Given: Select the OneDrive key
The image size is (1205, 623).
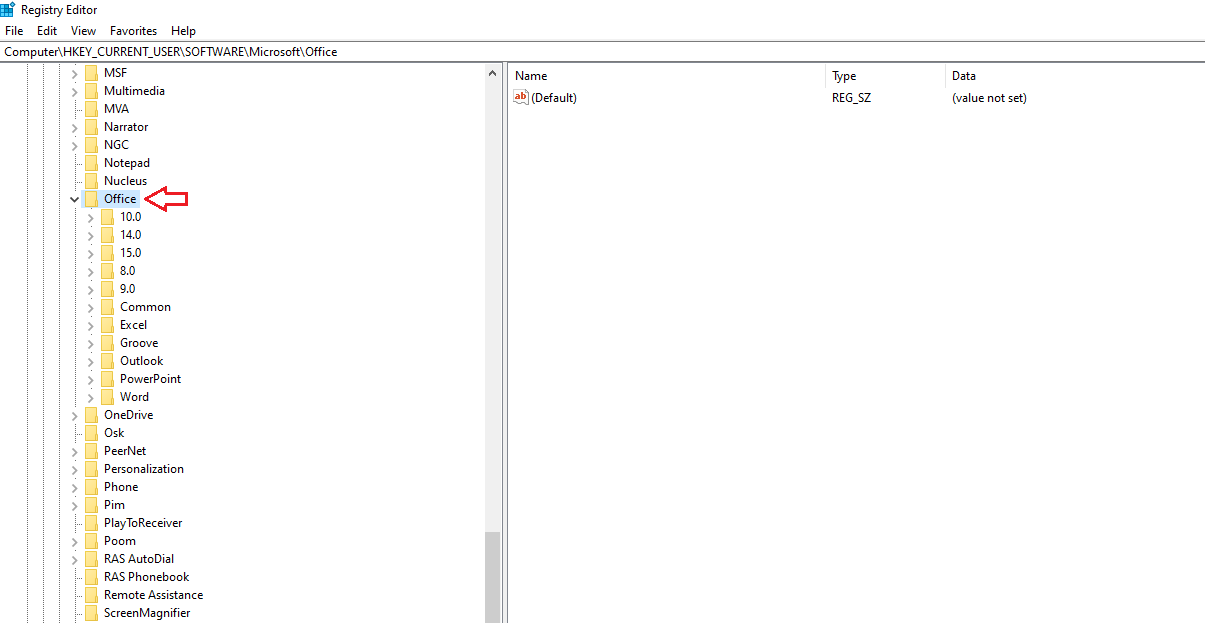Looking at the screenshot, I should pos(128,415).
